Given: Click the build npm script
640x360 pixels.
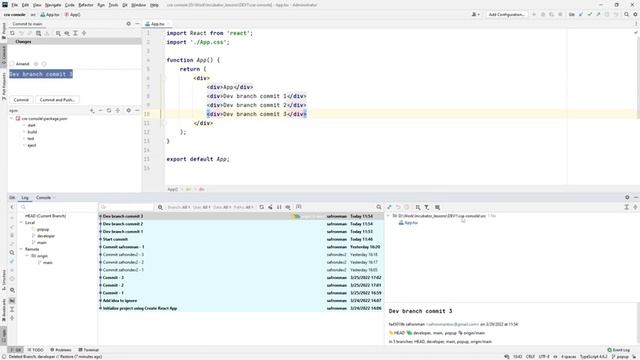Looking at the screenshot, I should pyautogui.click(x=32, y=132).
